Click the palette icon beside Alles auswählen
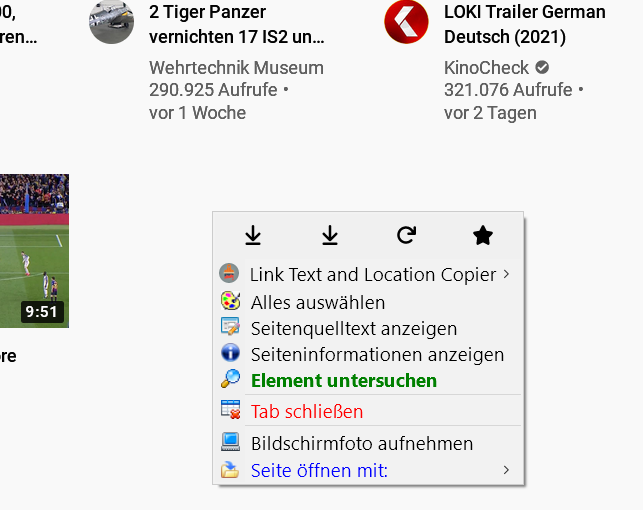Screen dimensions: 643x510 (x=231, y=301)
